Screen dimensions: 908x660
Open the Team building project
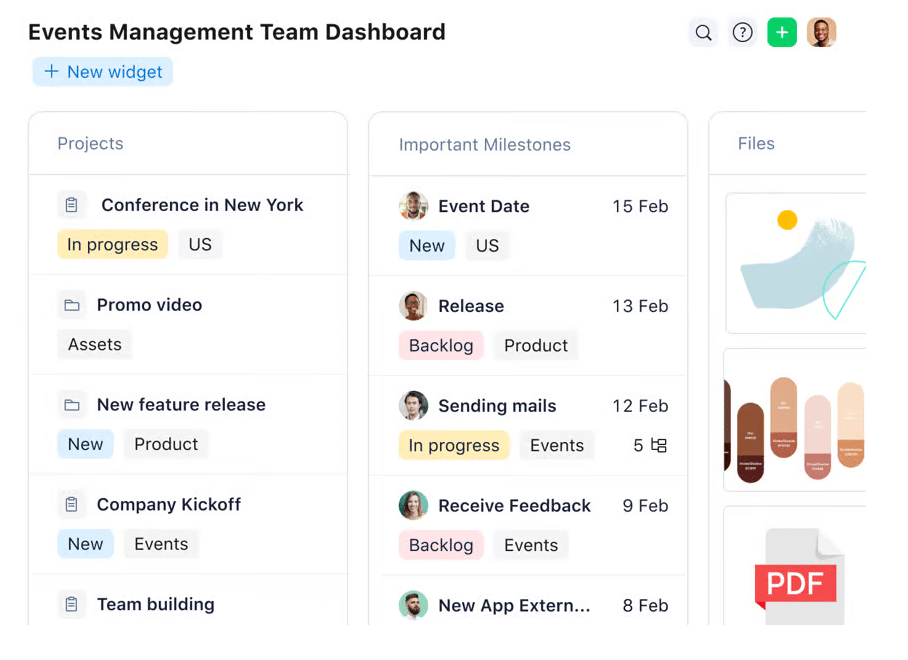pos(156,604)
